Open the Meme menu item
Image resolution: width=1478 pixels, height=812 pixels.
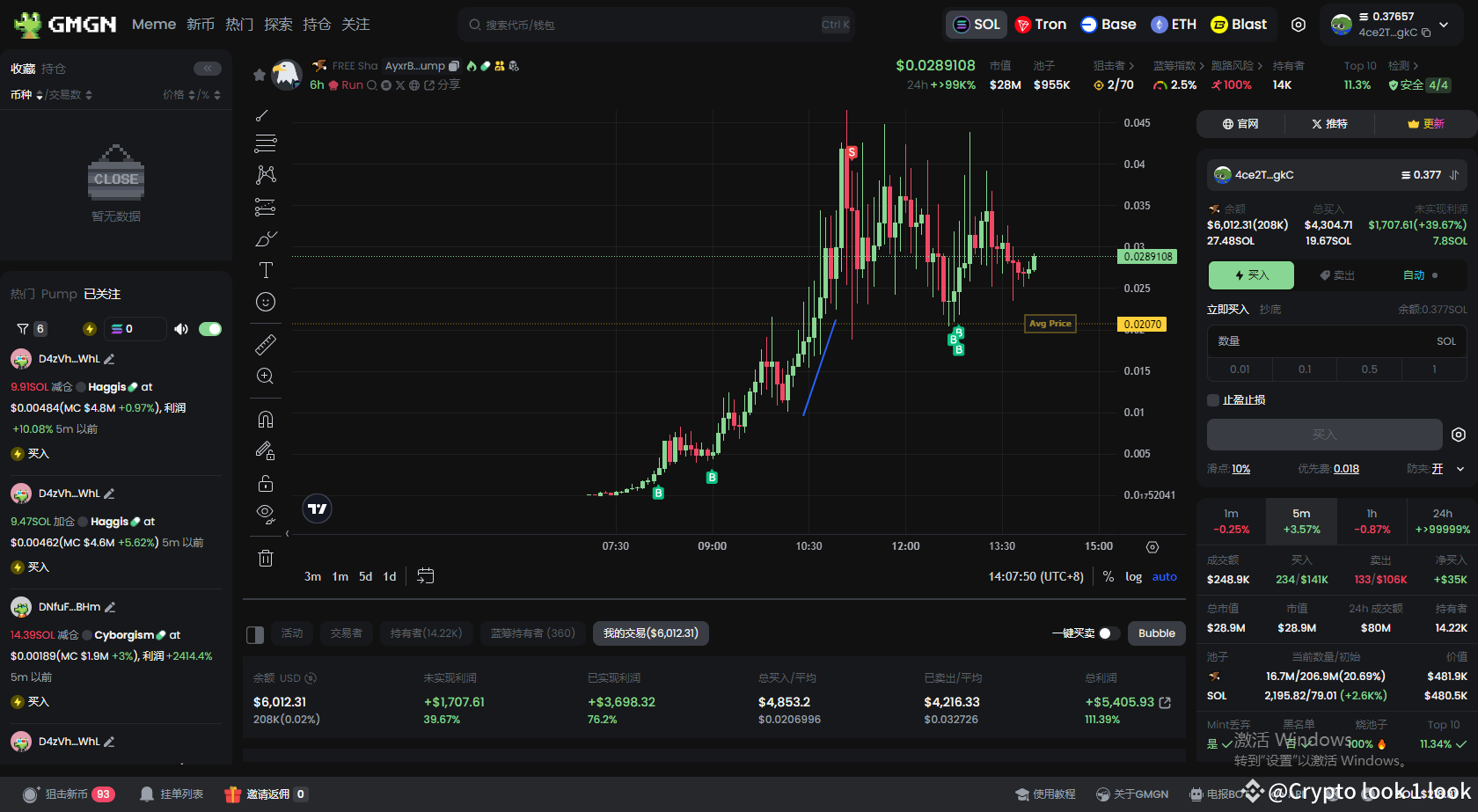tap(154, 25)
